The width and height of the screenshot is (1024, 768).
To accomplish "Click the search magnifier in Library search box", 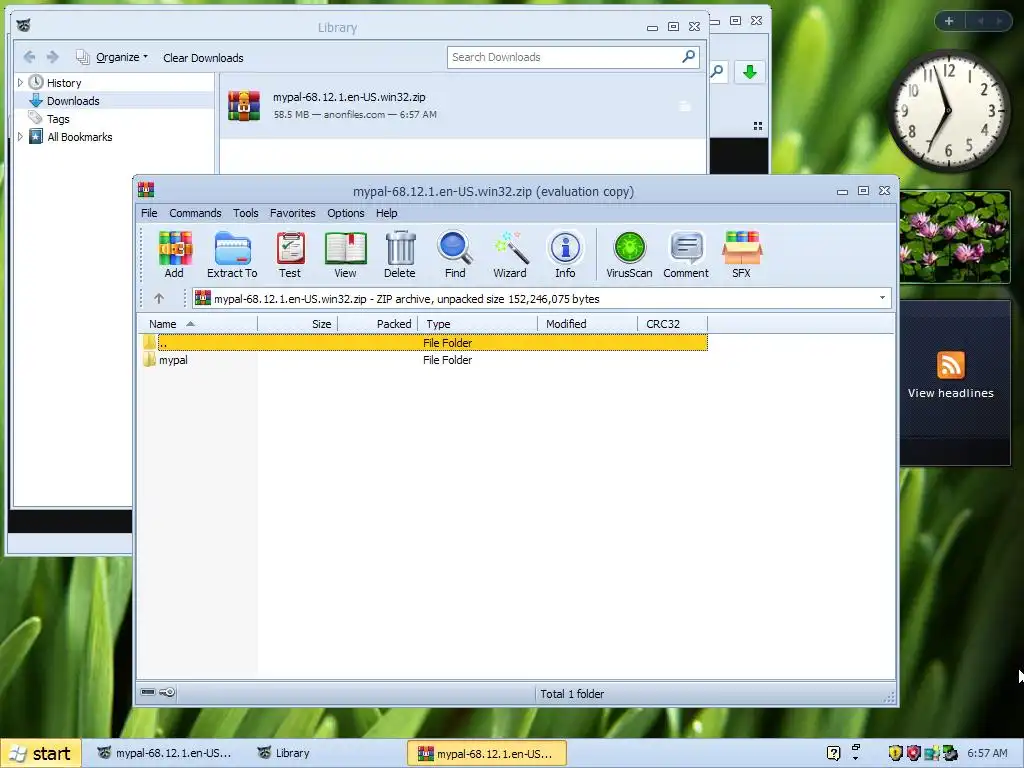I will [x=688, y=57].
